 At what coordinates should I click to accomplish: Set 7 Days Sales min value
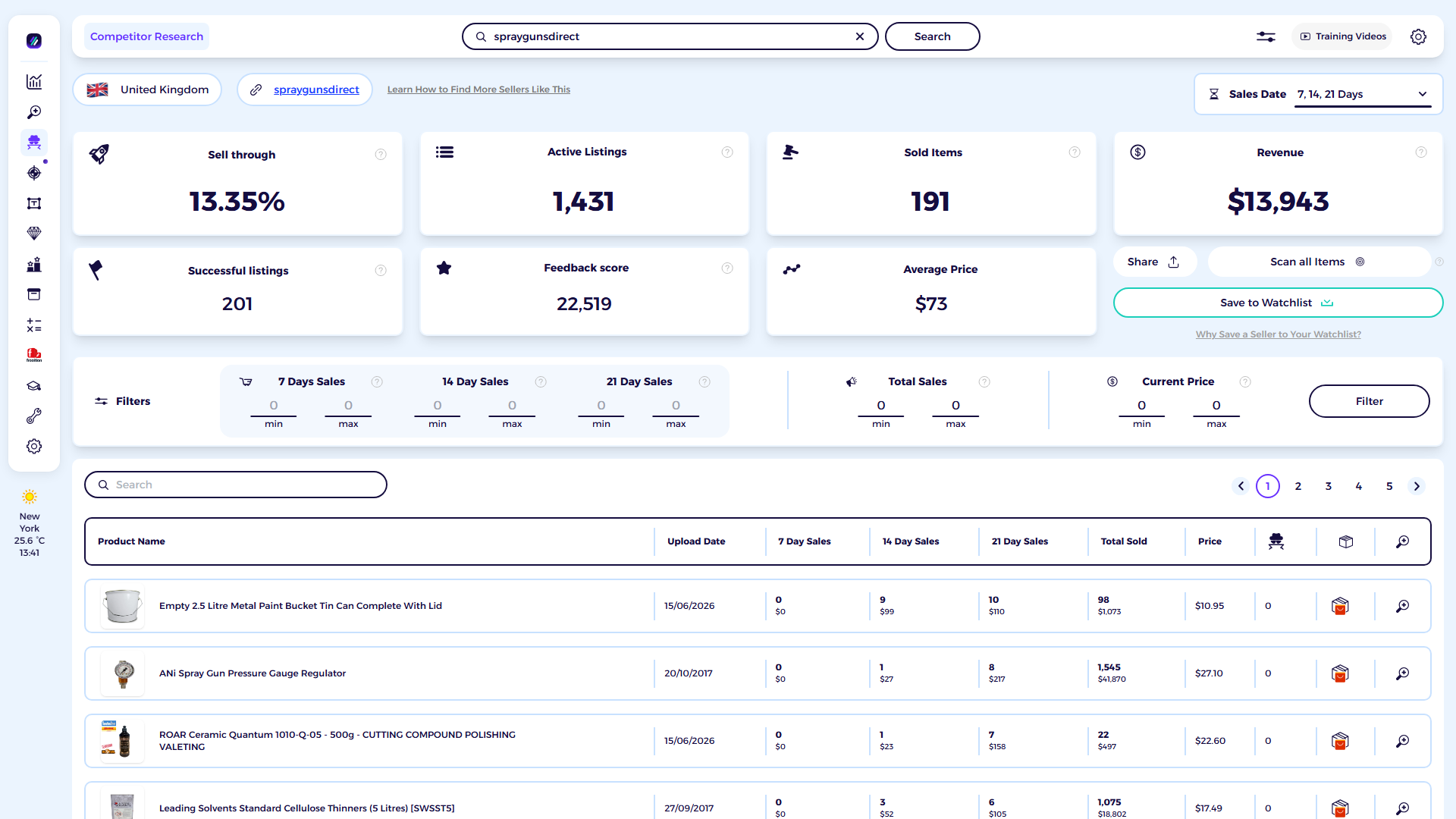pos(274,406)
